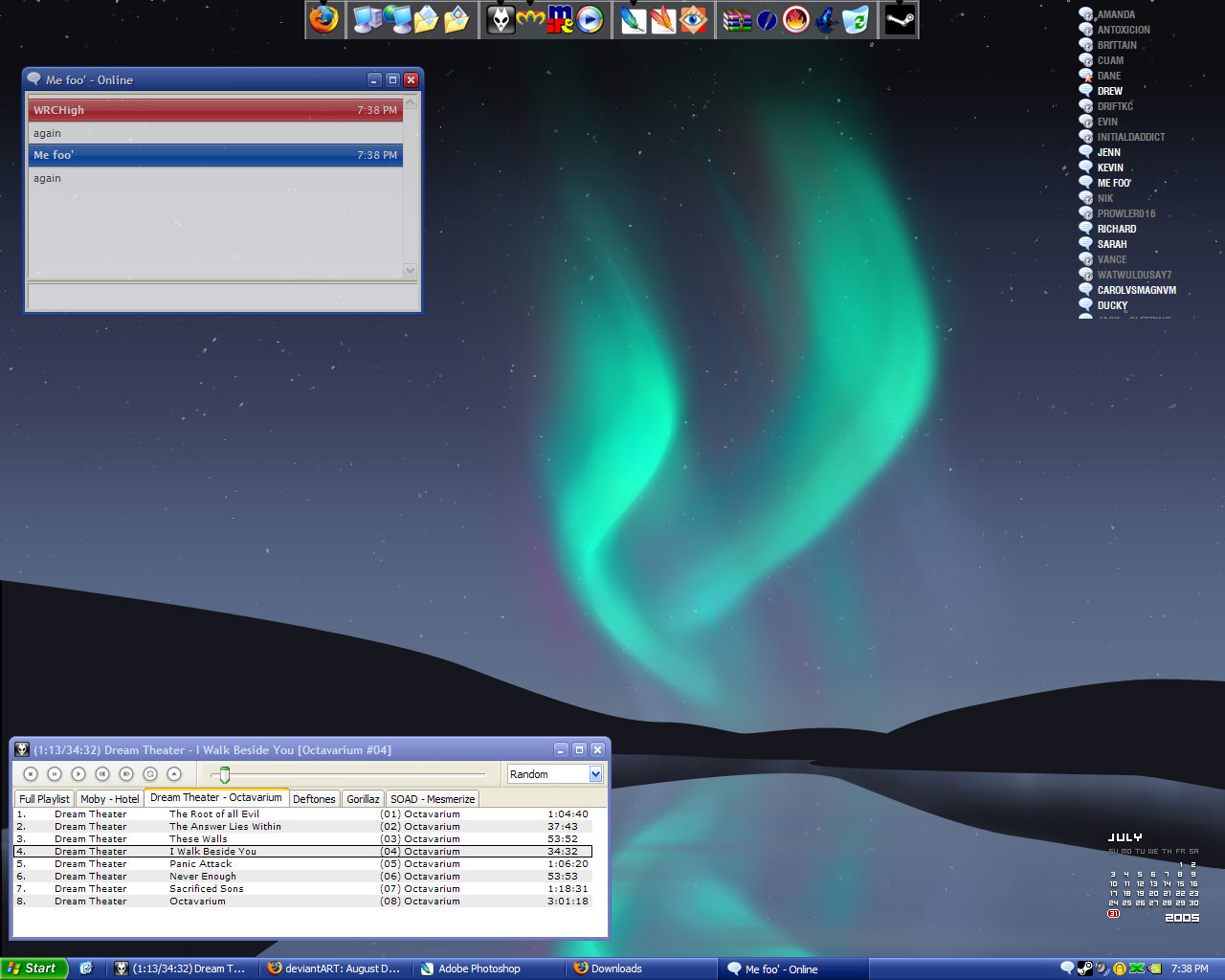This screenshot has height=980, width=1225.
Task: Select track The Answer Lies Within
Action: [x=302, y=827]
